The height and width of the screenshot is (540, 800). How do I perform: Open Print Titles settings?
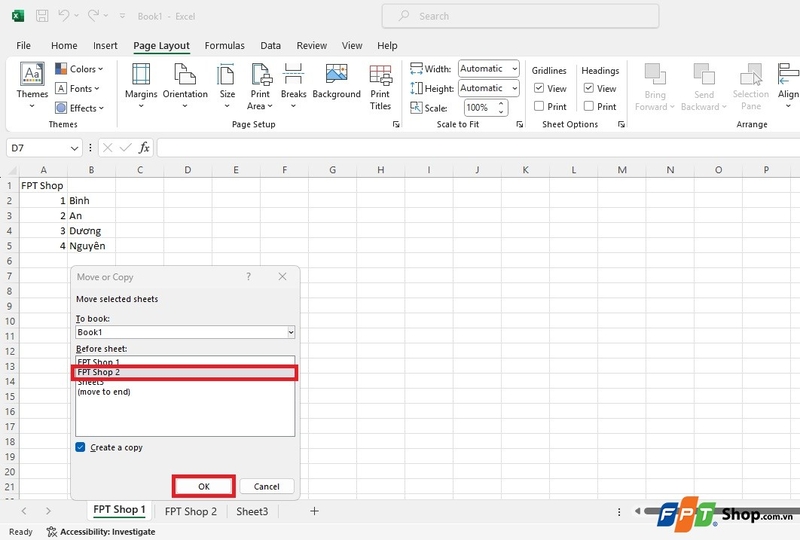(x=380, y=87)
